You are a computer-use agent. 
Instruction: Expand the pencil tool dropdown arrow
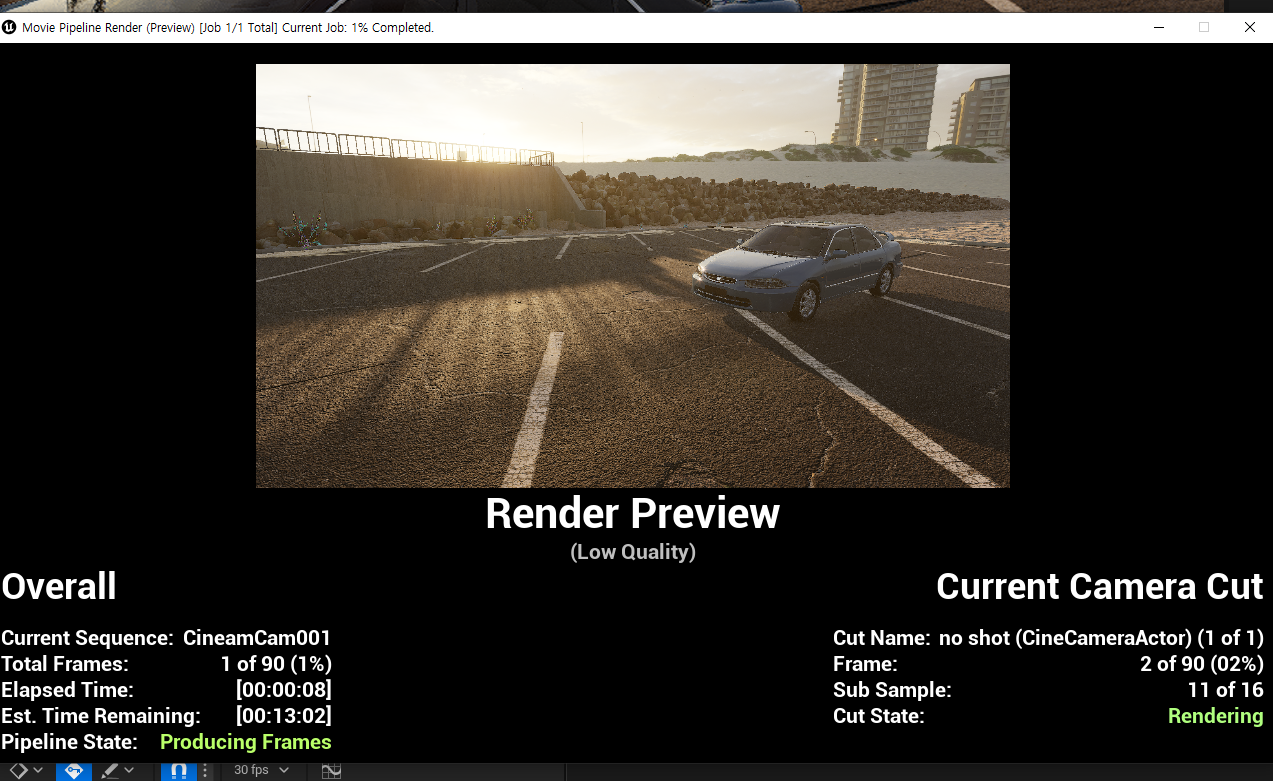pyautogui.click(x=129, y=770)
